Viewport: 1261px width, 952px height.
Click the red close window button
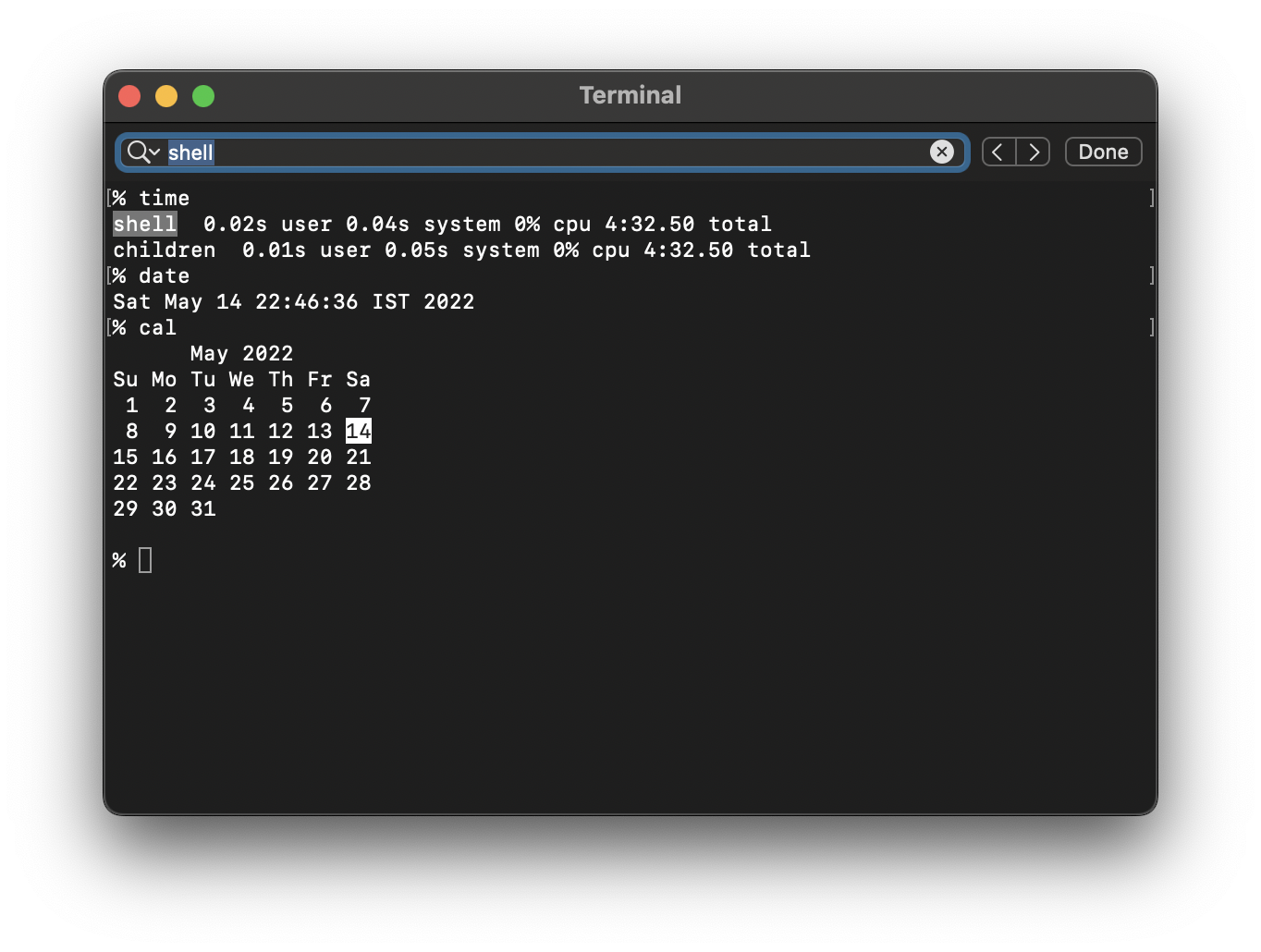click(129, 95)
